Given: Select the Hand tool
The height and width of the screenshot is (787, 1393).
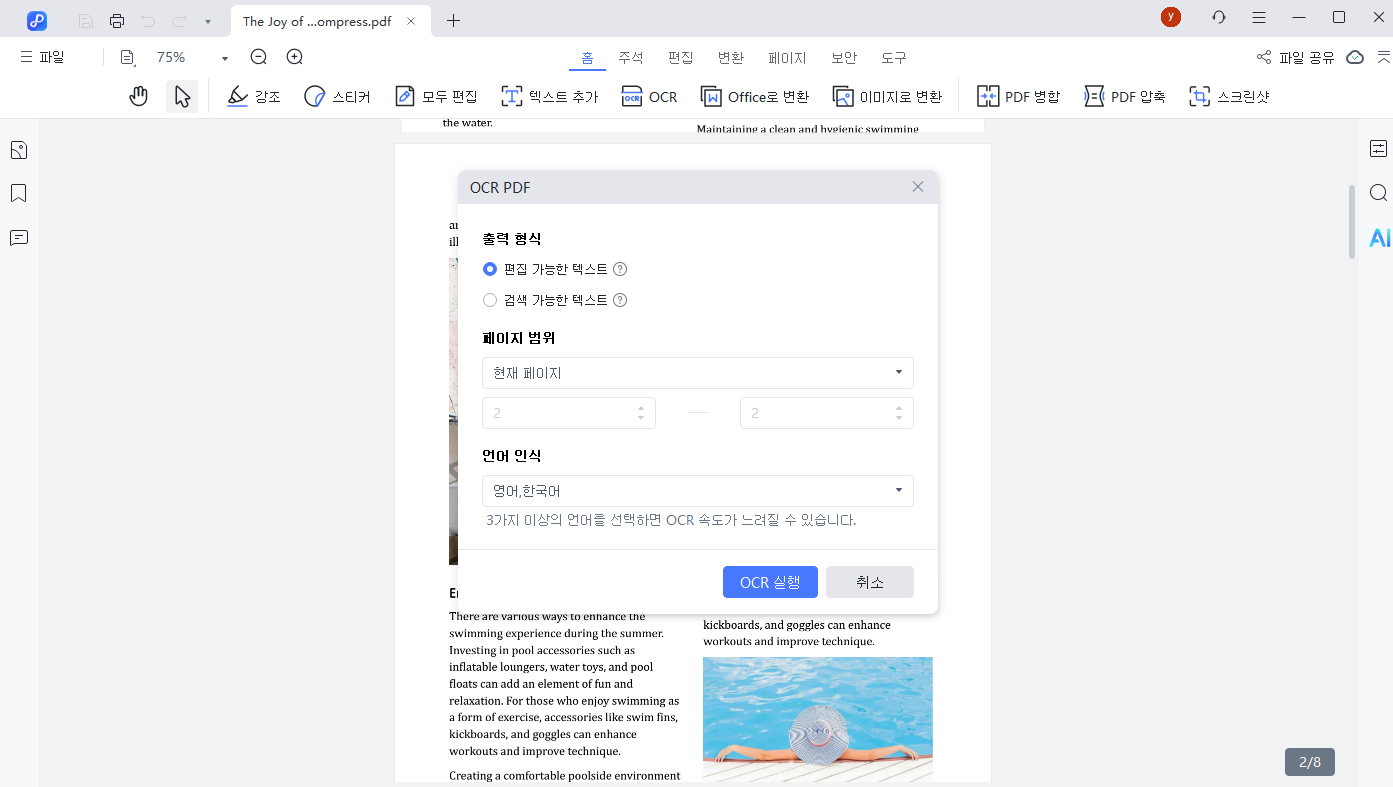Looking at the screenshot, I should point(138,95).
